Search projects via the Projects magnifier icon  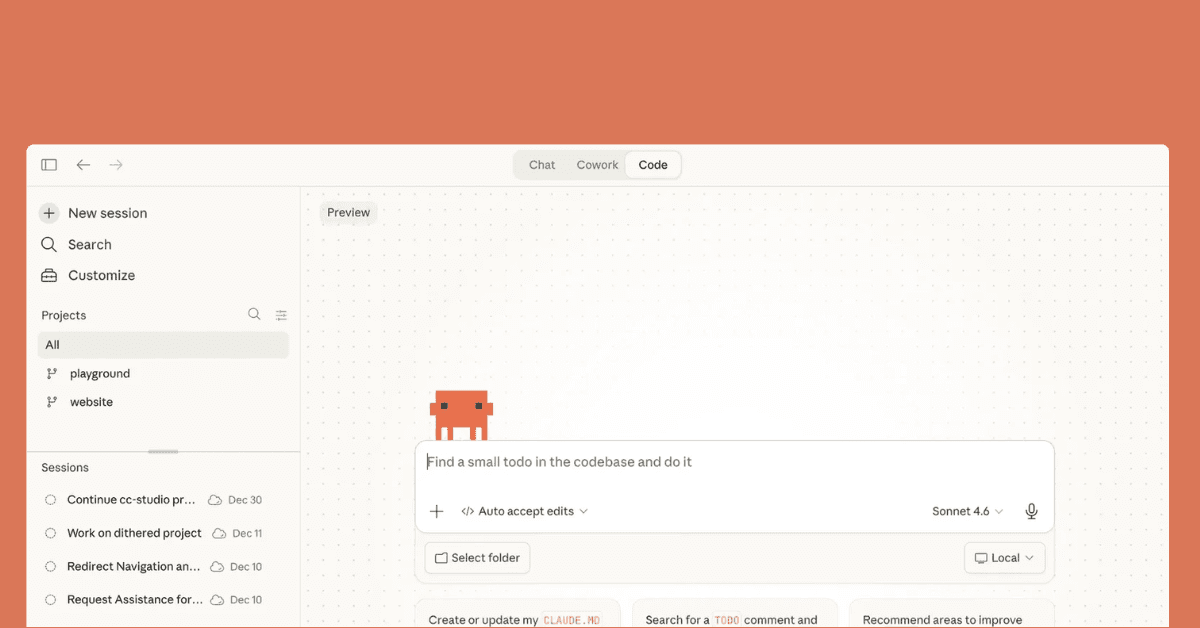[x=254, y=314]
